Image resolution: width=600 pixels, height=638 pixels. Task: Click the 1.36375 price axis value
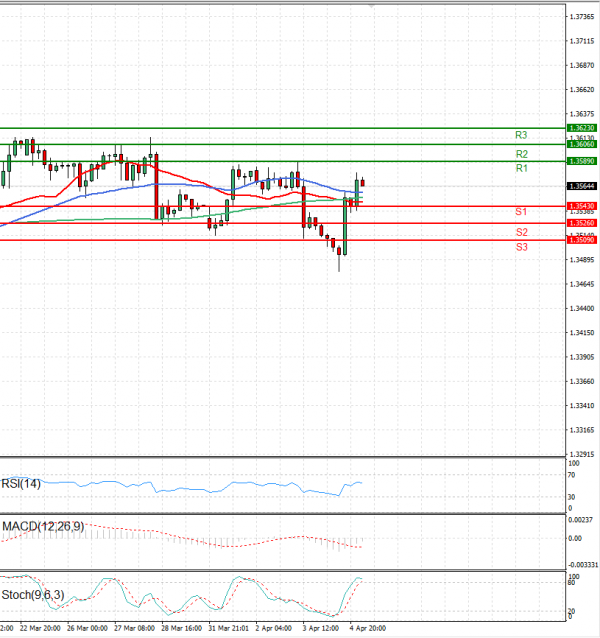582,114
